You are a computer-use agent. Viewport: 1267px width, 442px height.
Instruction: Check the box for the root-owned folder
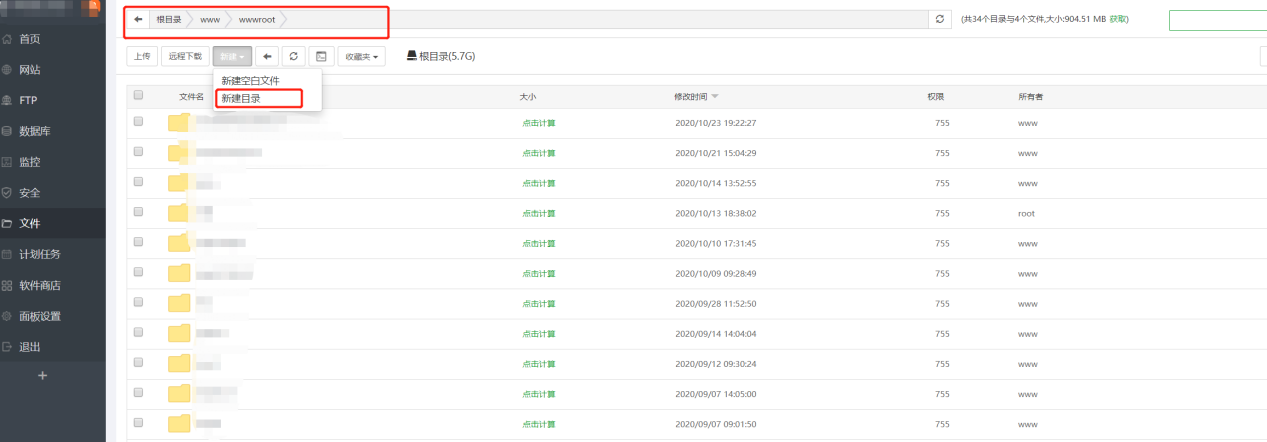138,212
